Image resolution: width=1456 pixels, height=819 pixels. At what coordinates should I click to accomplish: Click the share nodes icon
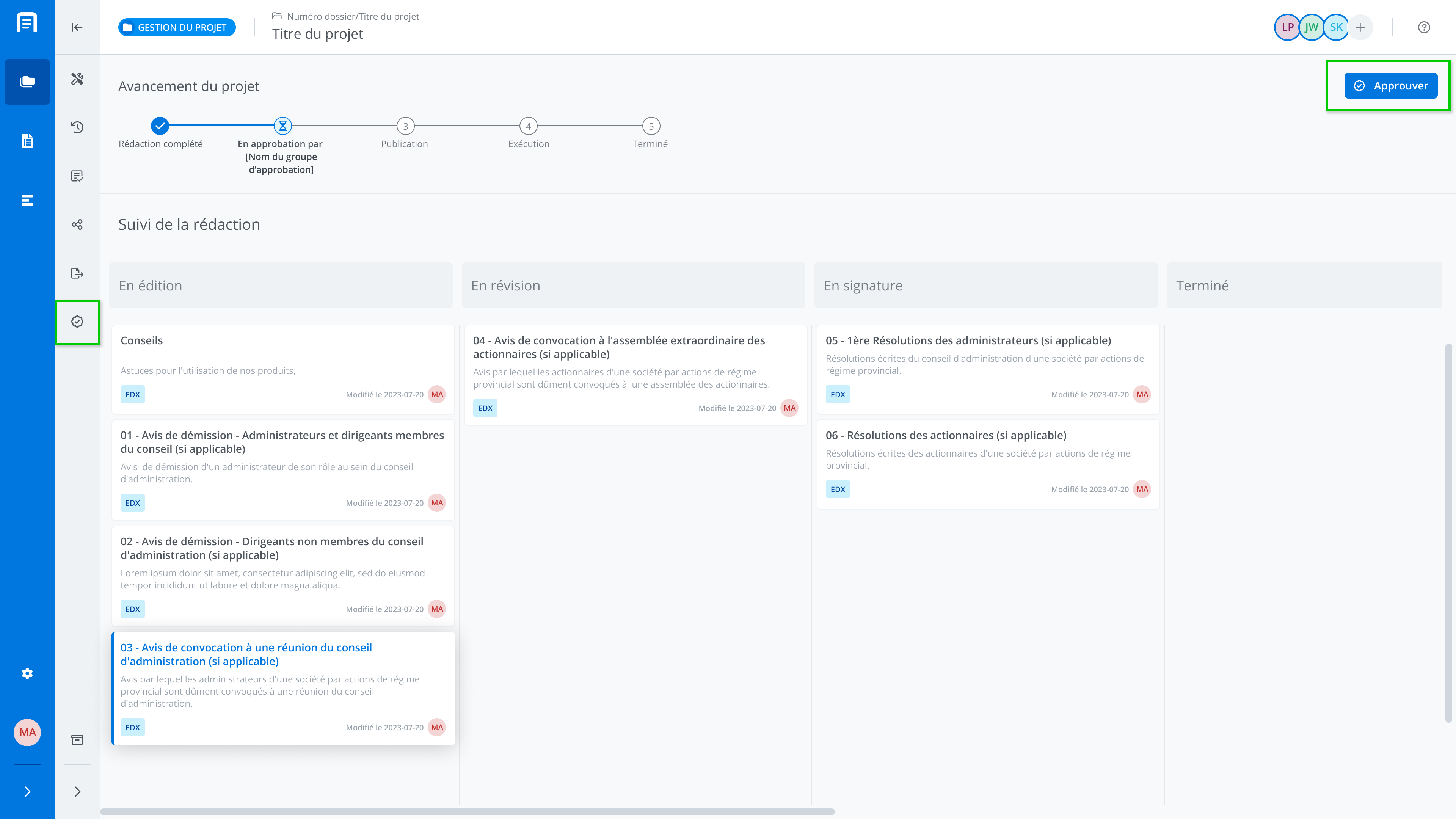[x=77, y=225]
